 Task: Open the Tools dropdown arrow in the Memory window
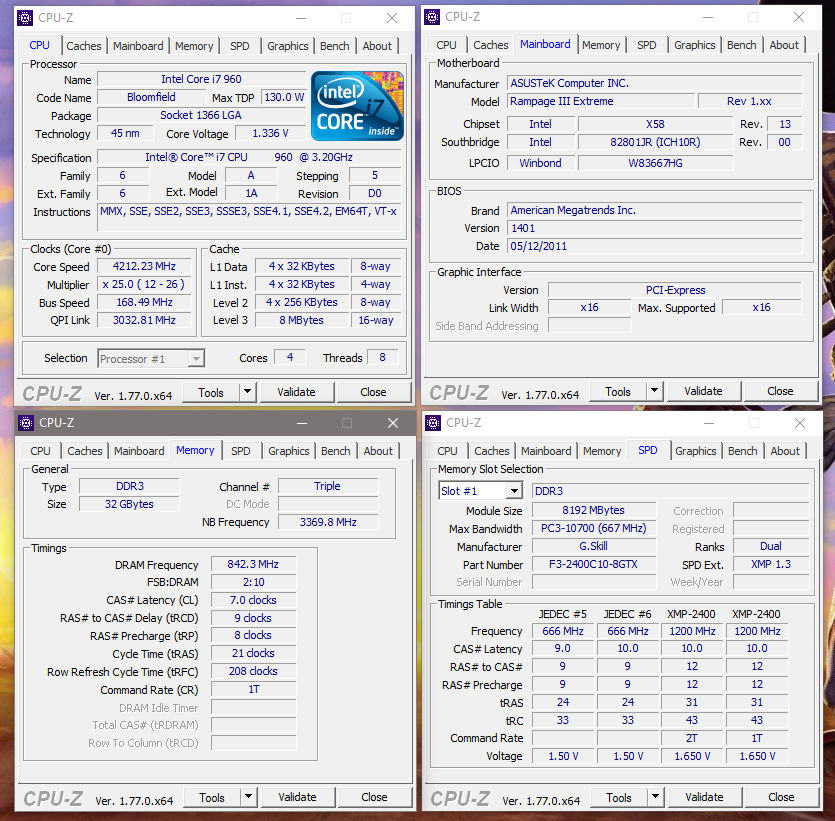coord(248,797)
